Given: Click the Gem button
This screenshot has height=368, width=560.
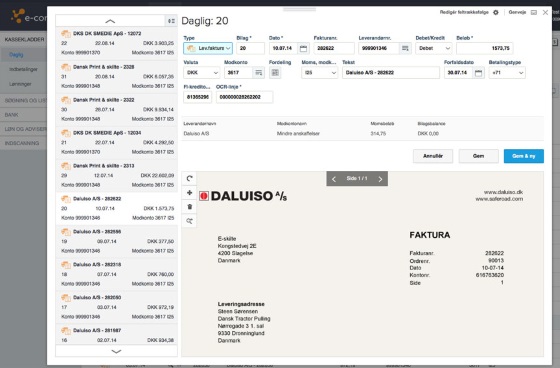Looking at the screenshot, I should [x=479, y=156].
